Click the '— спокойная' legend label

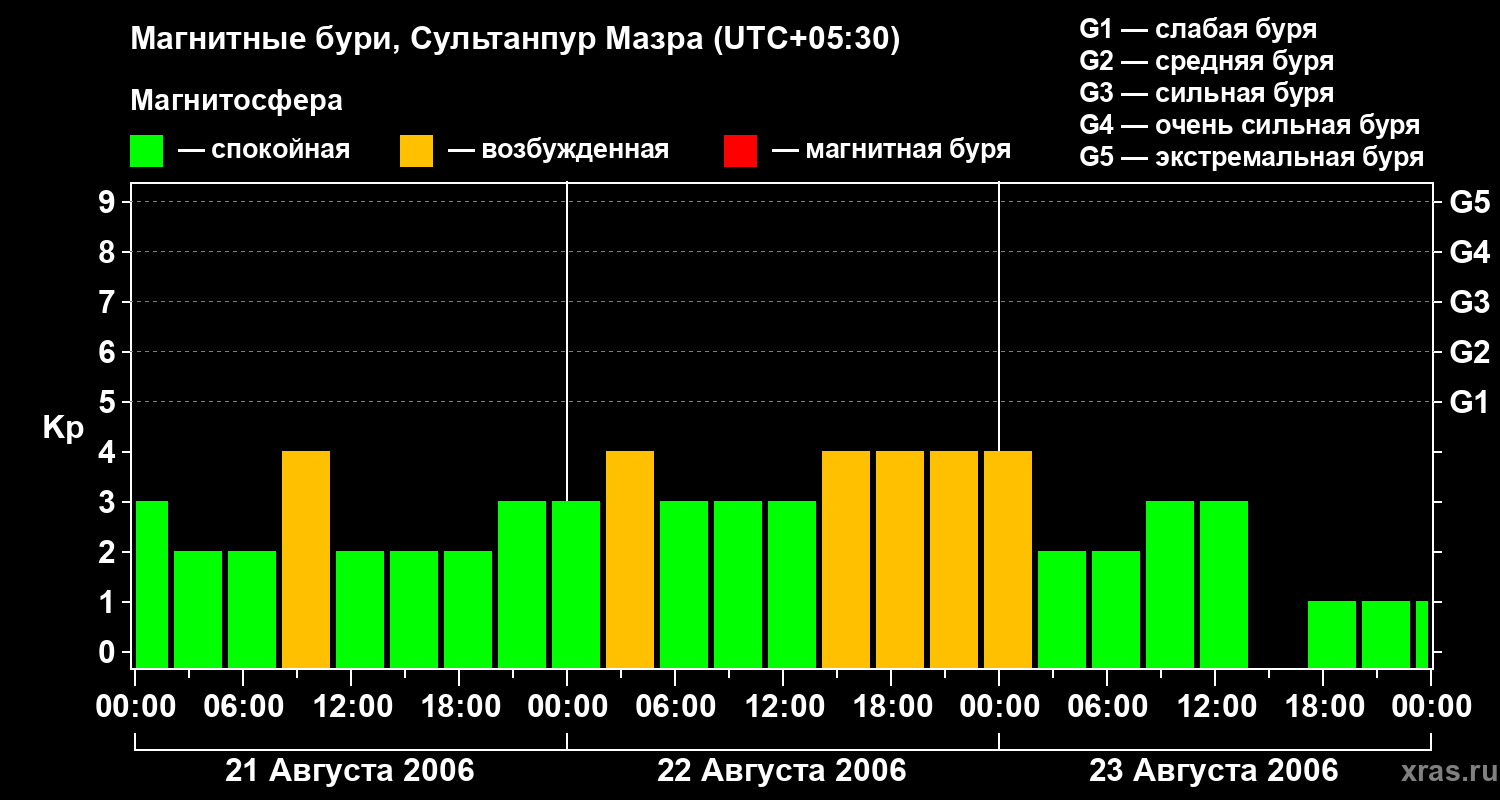click(x=264, y=150)
